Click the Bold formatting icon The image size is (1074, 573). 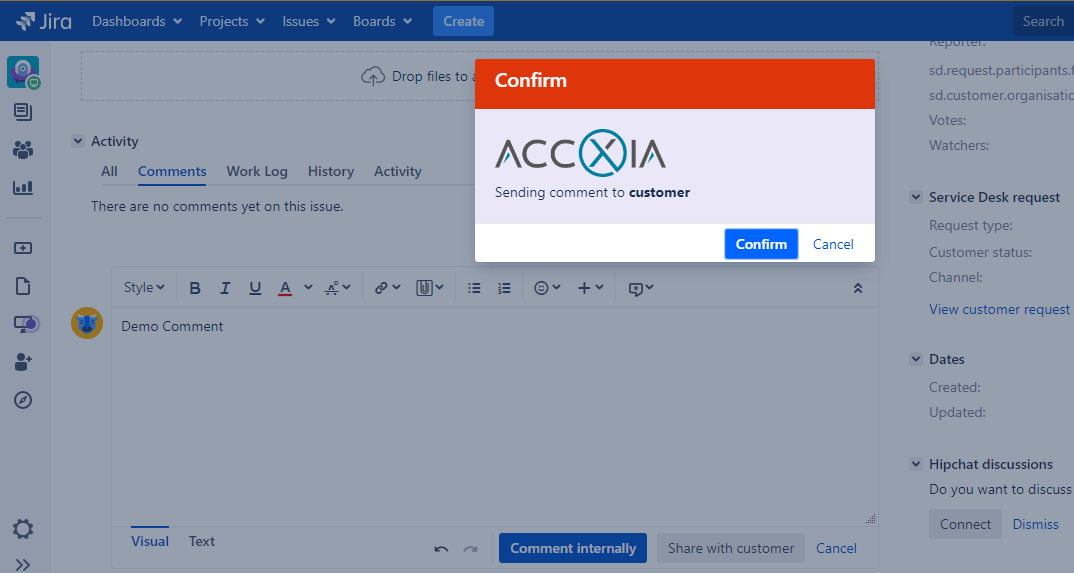click(x=195, y=288)
